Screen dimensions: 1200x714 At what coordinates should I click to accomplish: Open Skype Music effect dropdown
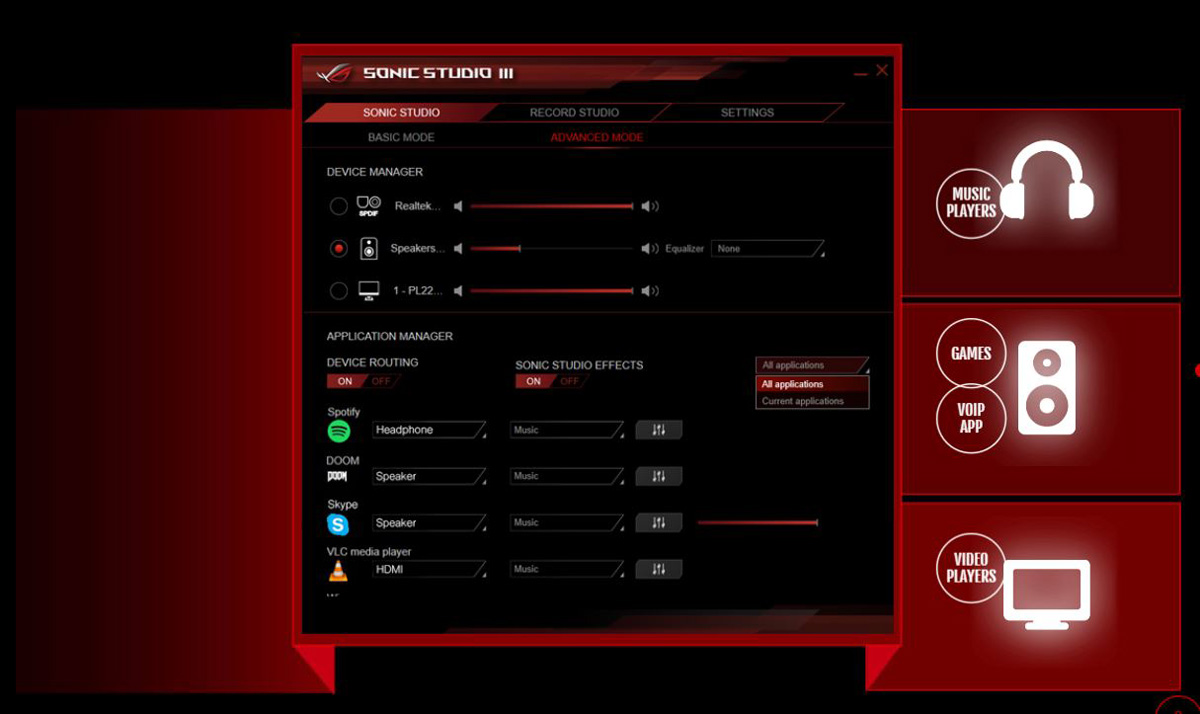tap(567, 522)
